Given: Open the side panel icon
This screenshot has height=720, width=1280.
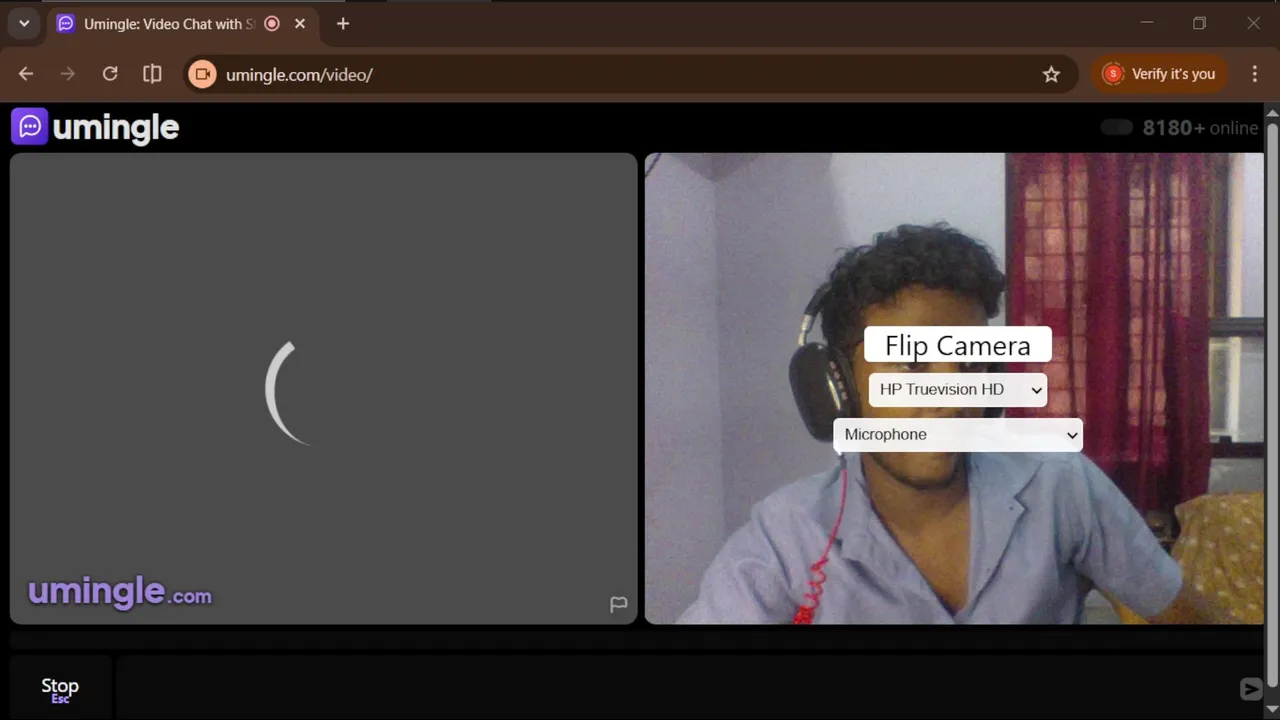Looking at the screenshot, I should click(x=152, y=74).
